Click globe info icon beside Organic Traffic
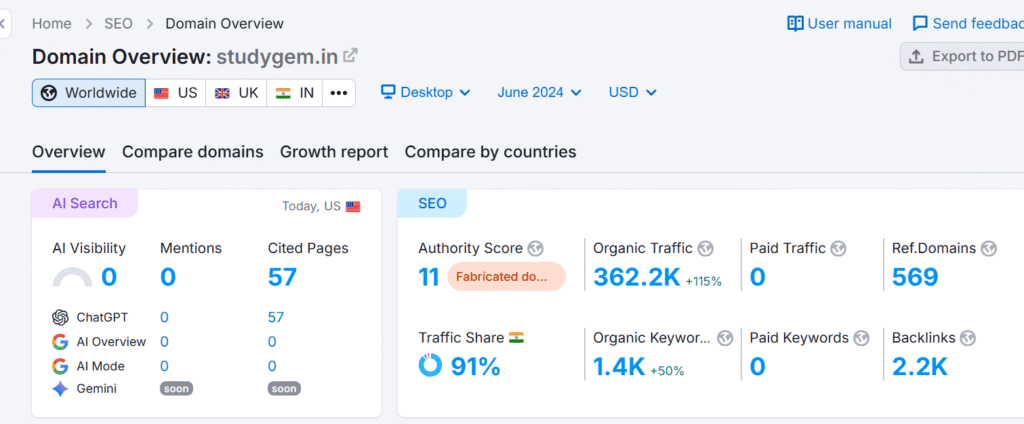 click(705, 248)
